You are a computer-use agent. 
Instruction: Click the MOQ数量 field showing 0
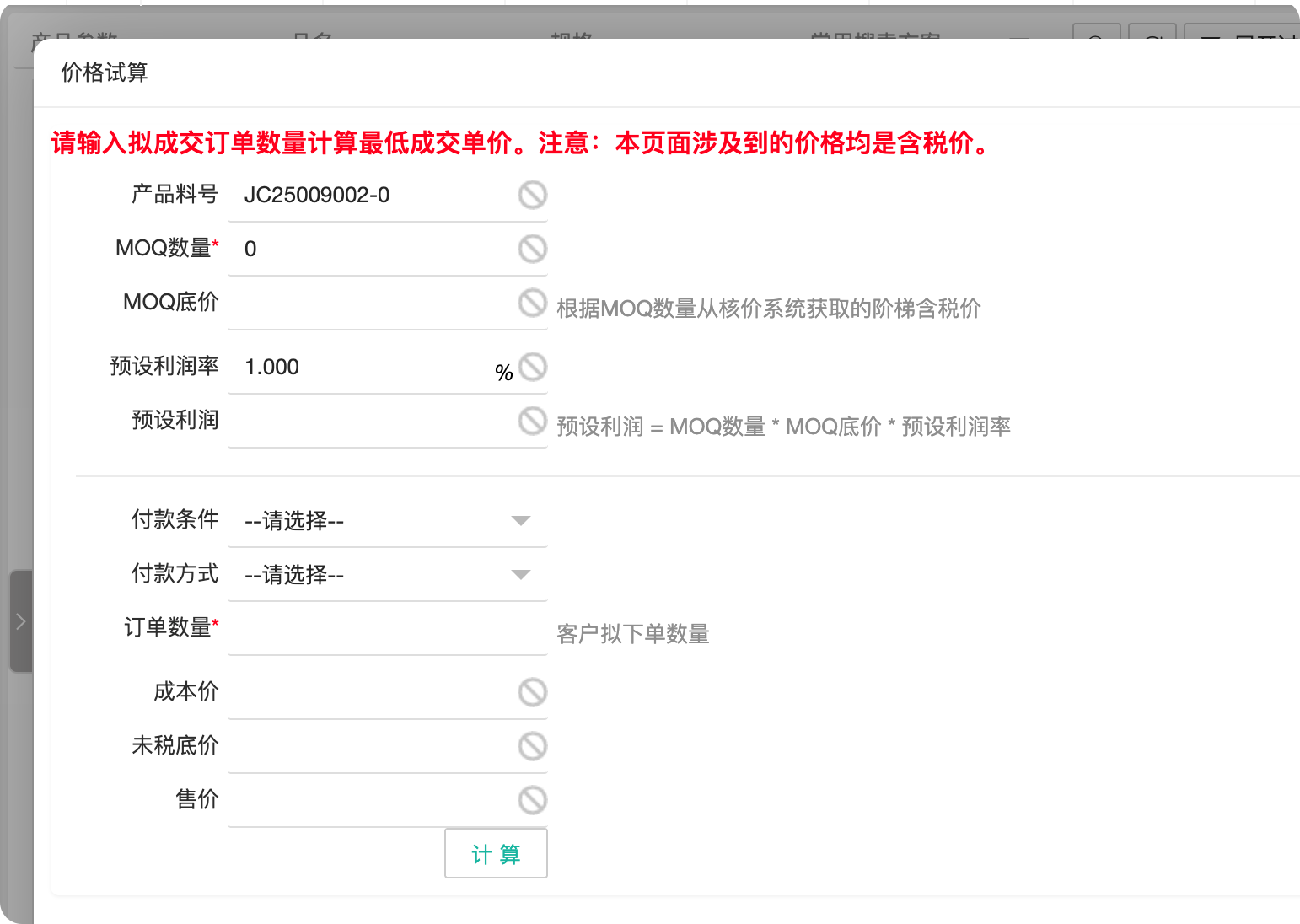pyautogui.click(x=371, y=249)
